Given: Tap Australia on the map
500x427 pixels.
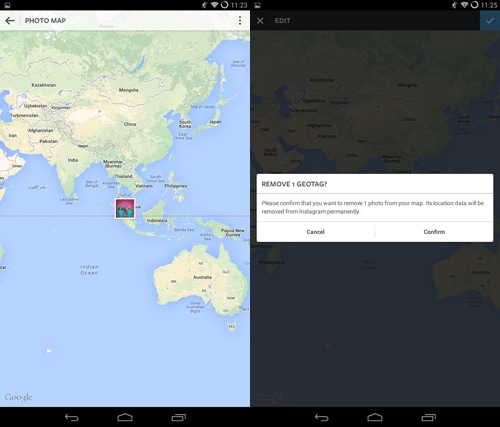Looking at the screenshot, I should [x=202, y=277].
